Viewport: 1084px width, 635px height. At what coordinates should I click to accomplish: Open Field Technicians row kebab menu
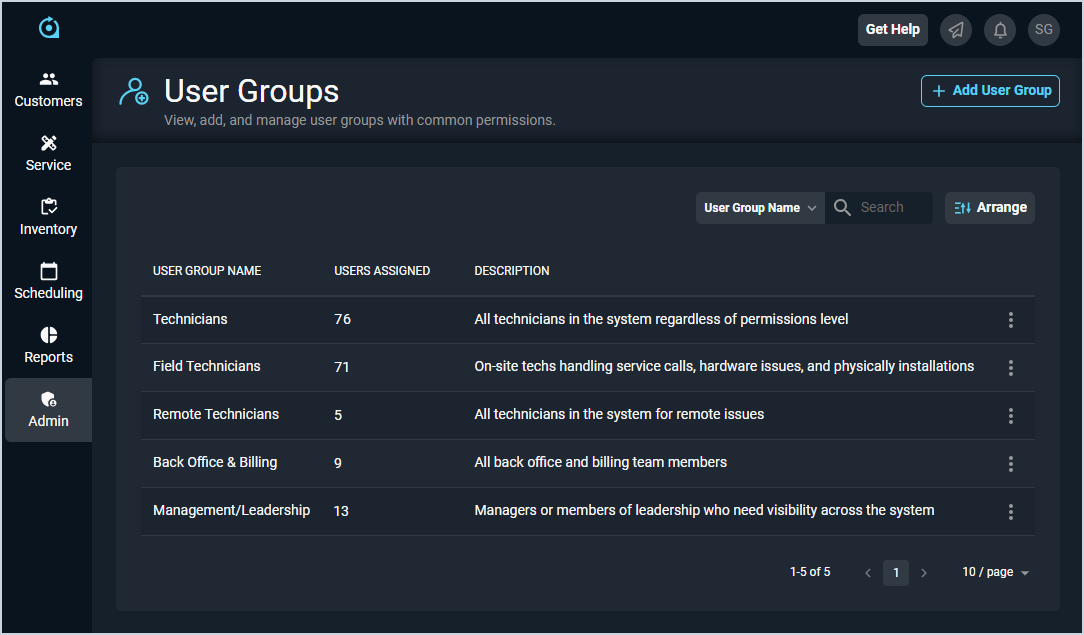click(x=1010, y=368)
